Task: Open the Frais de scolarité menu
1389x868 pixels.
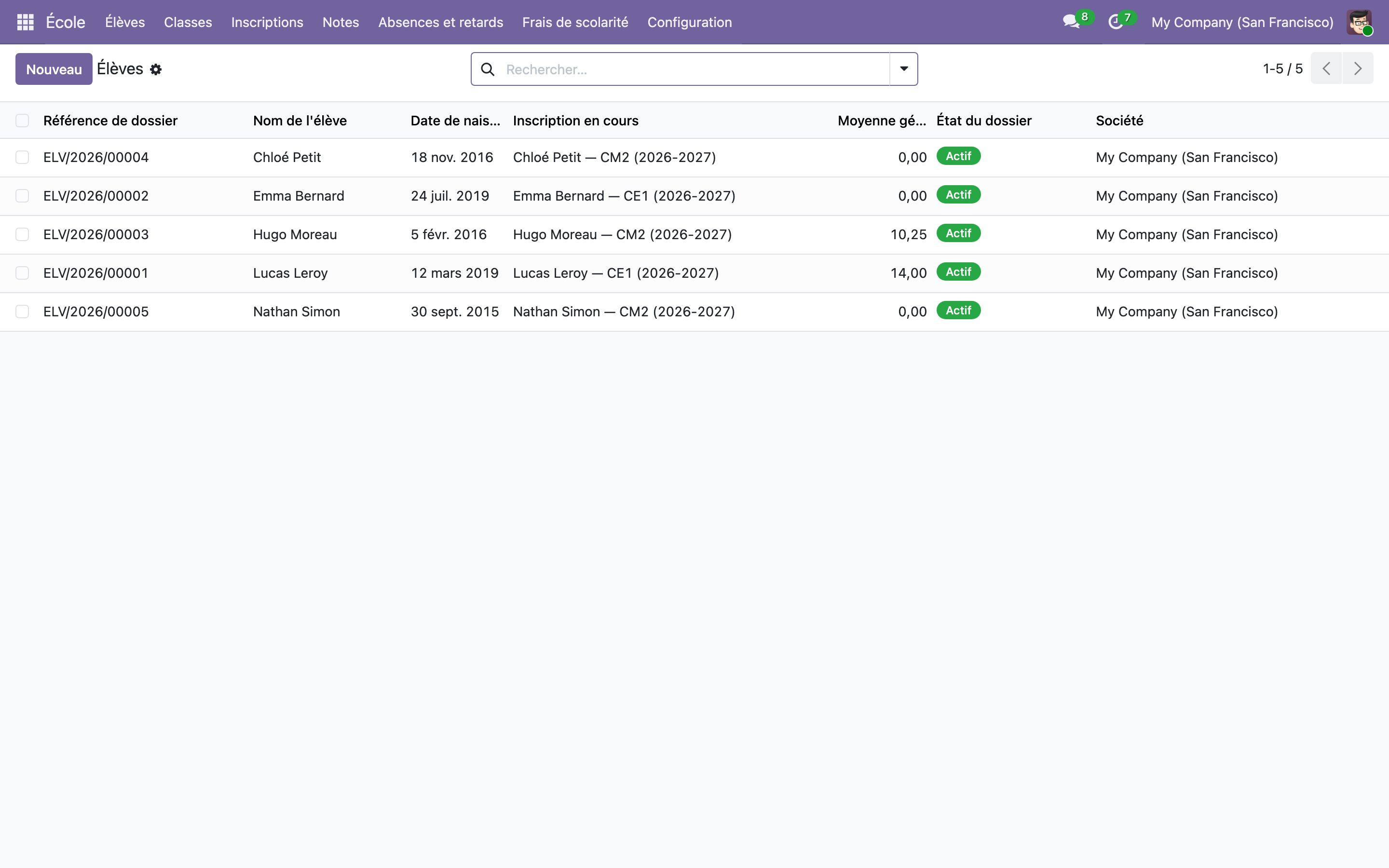Action: [x=575, y=22]
